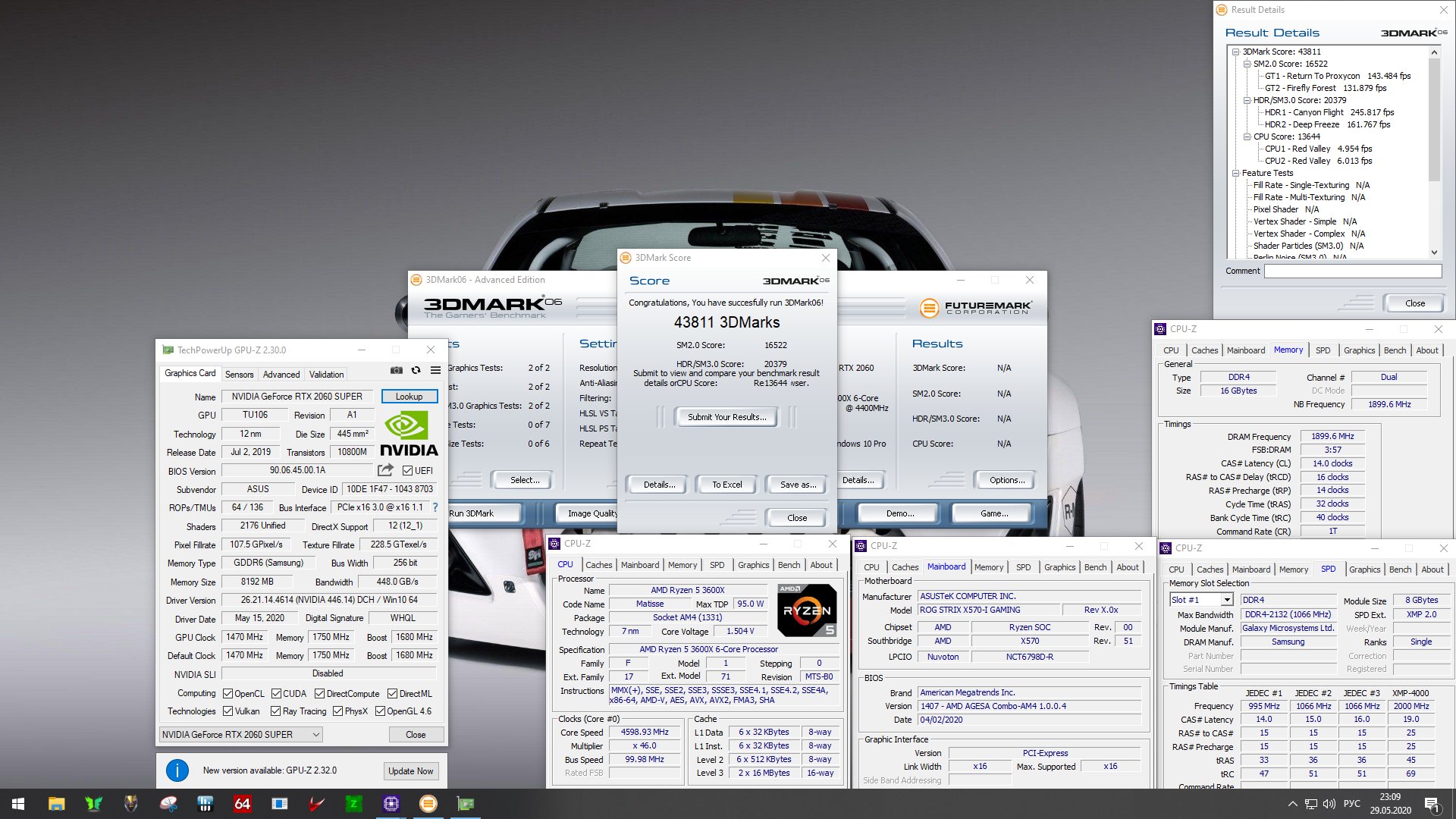The height and width of the screenshot is (819, 1456).
Task: Toggle the DirectML checkbox
Action: [x=392, y=694]
